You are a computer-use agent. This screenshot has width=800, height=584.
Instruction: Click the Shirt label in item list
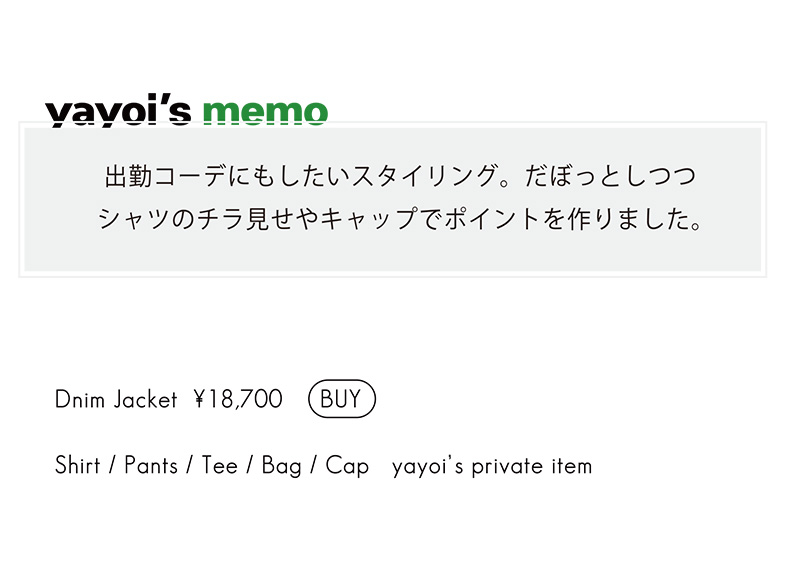point(77,465)
